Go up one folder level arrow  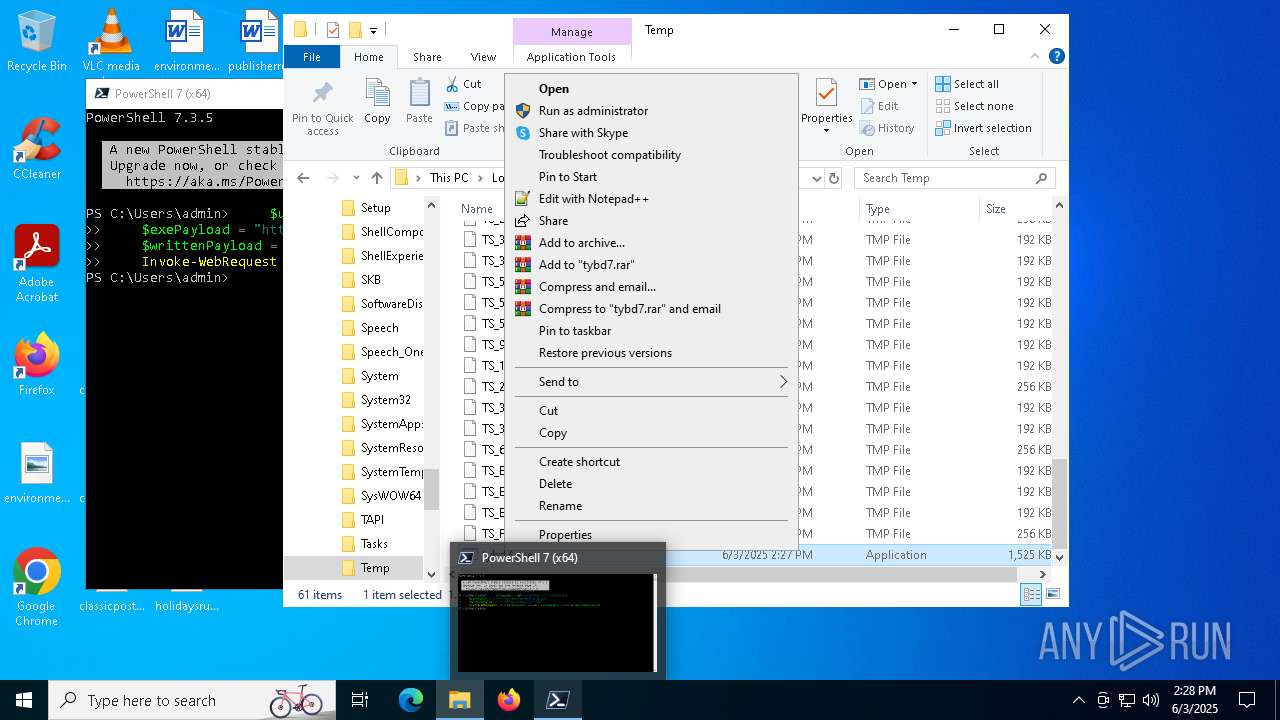pos(377,178)
